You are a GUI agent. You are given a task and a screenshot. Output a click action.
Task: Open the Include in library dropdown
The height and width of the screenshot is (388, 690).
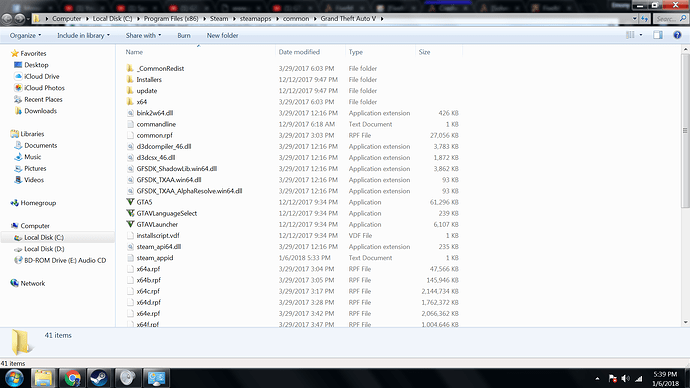pos(83,36)
